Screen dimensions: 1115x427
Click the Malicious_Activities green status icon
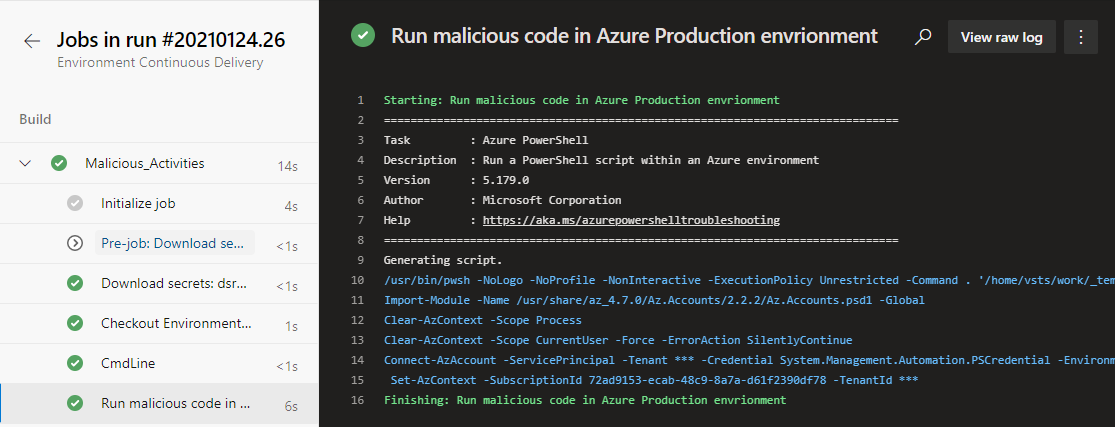pyautogui.click(x=59, y=163)
